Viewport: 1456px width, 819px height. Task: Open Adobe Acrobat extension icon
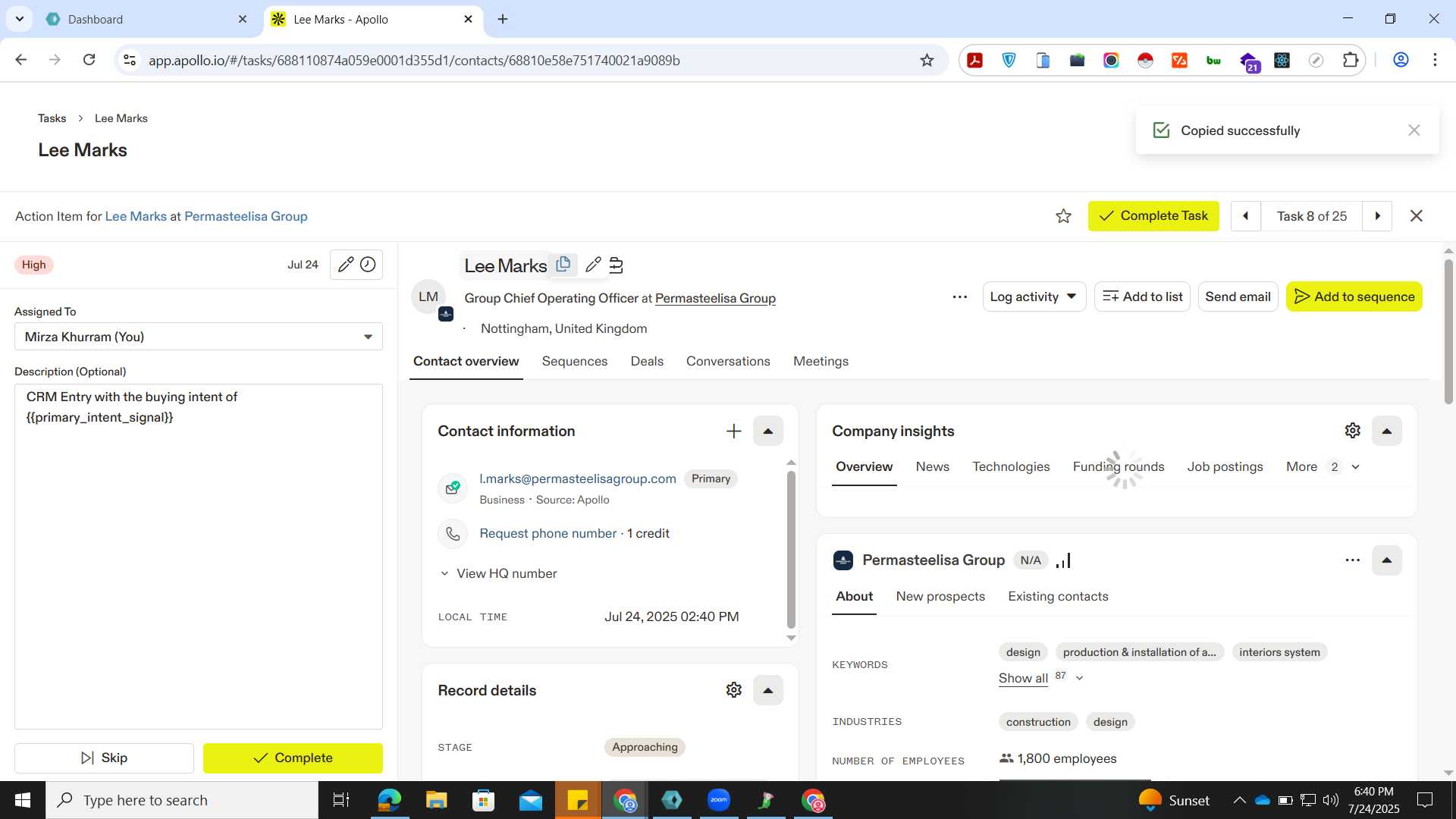(975, 61)
